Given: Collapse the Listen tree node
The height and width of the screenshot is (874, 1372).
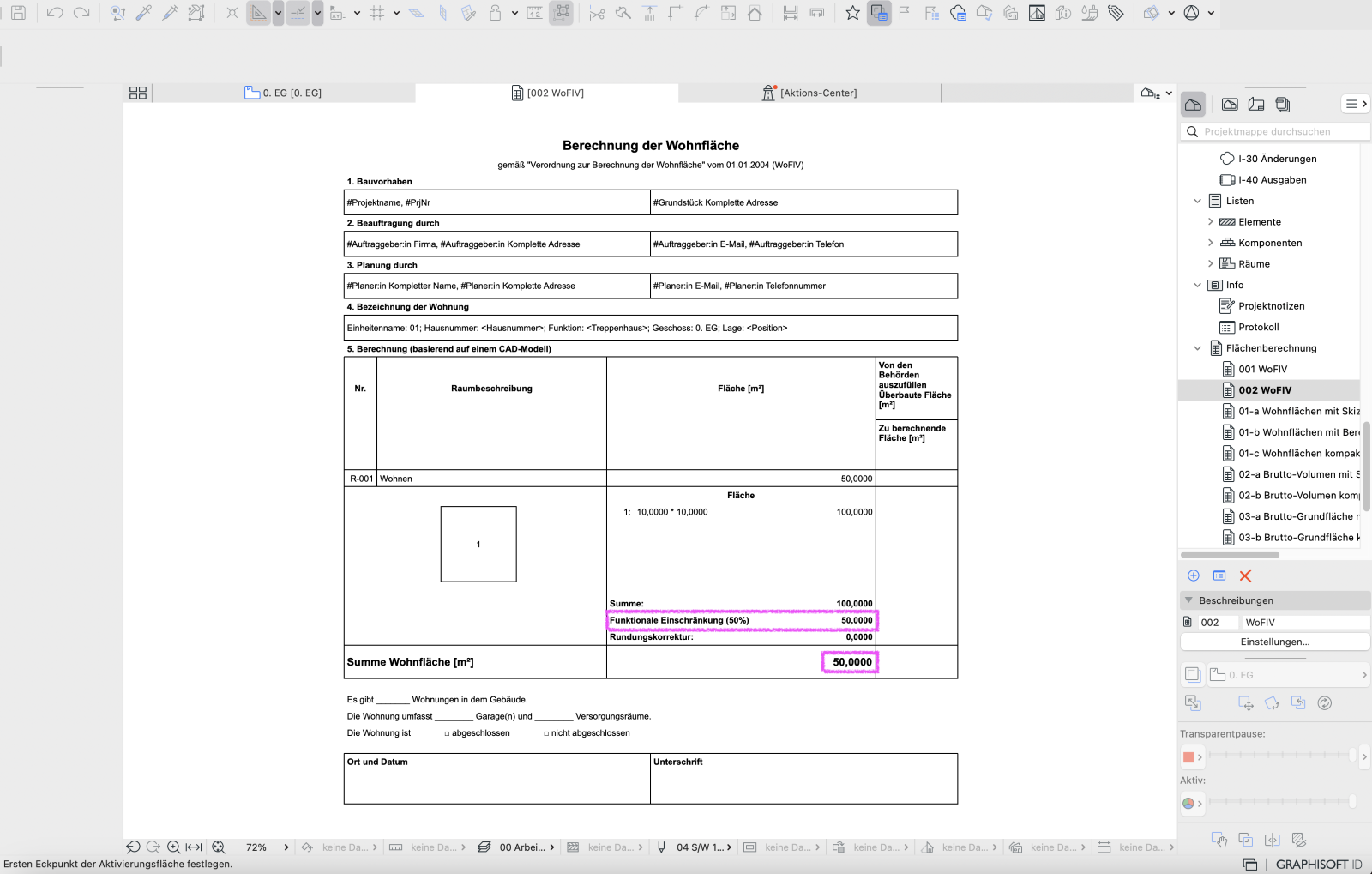Looking at the screenshot, I should click(1198, 201).
